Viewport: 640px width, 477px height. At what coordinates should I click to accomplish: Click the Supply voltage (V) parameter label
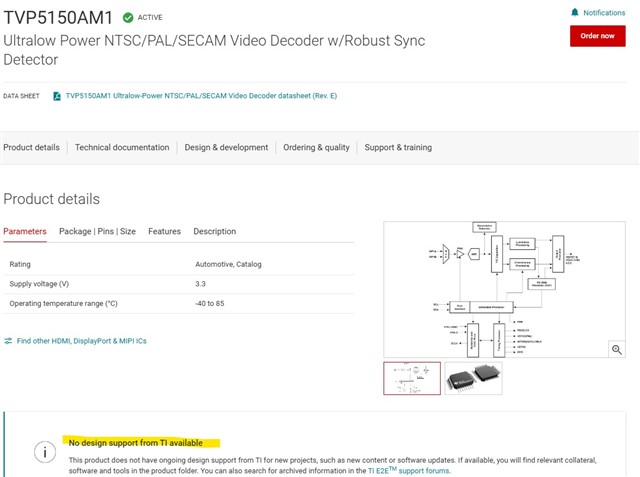coord(39,284)
